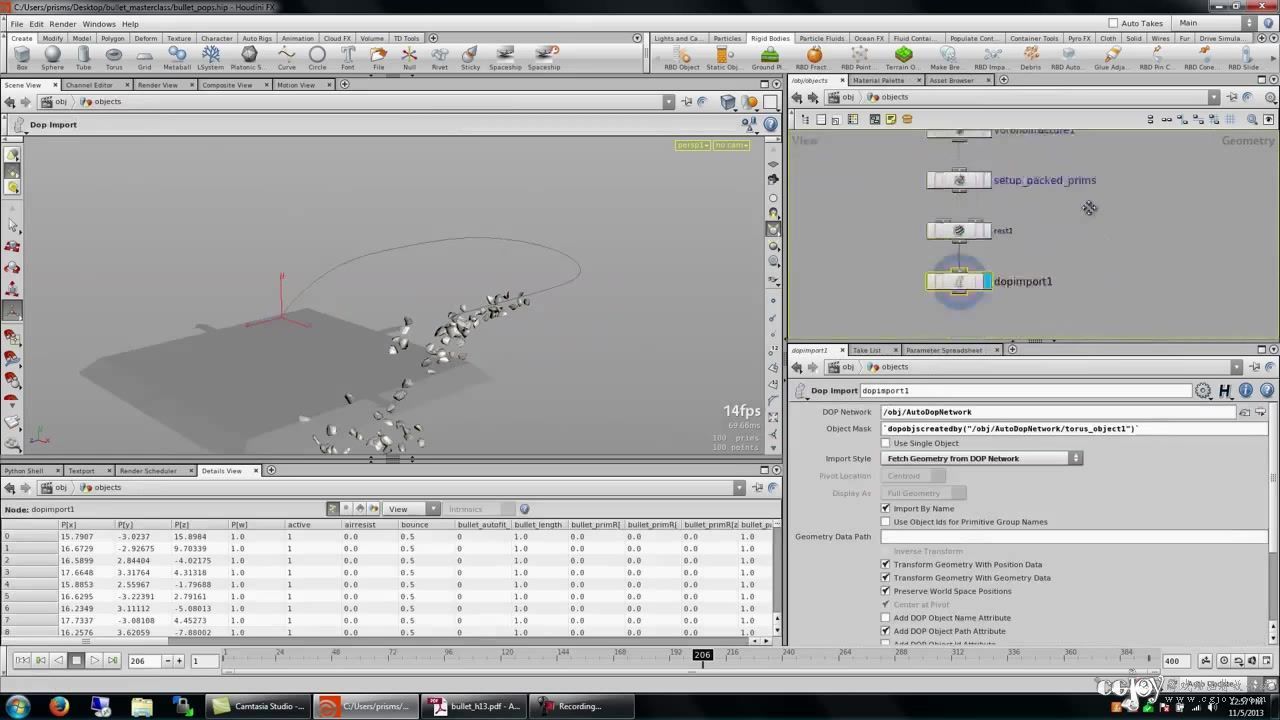Select the Sphere shelf tool

(x=52, y=58)
